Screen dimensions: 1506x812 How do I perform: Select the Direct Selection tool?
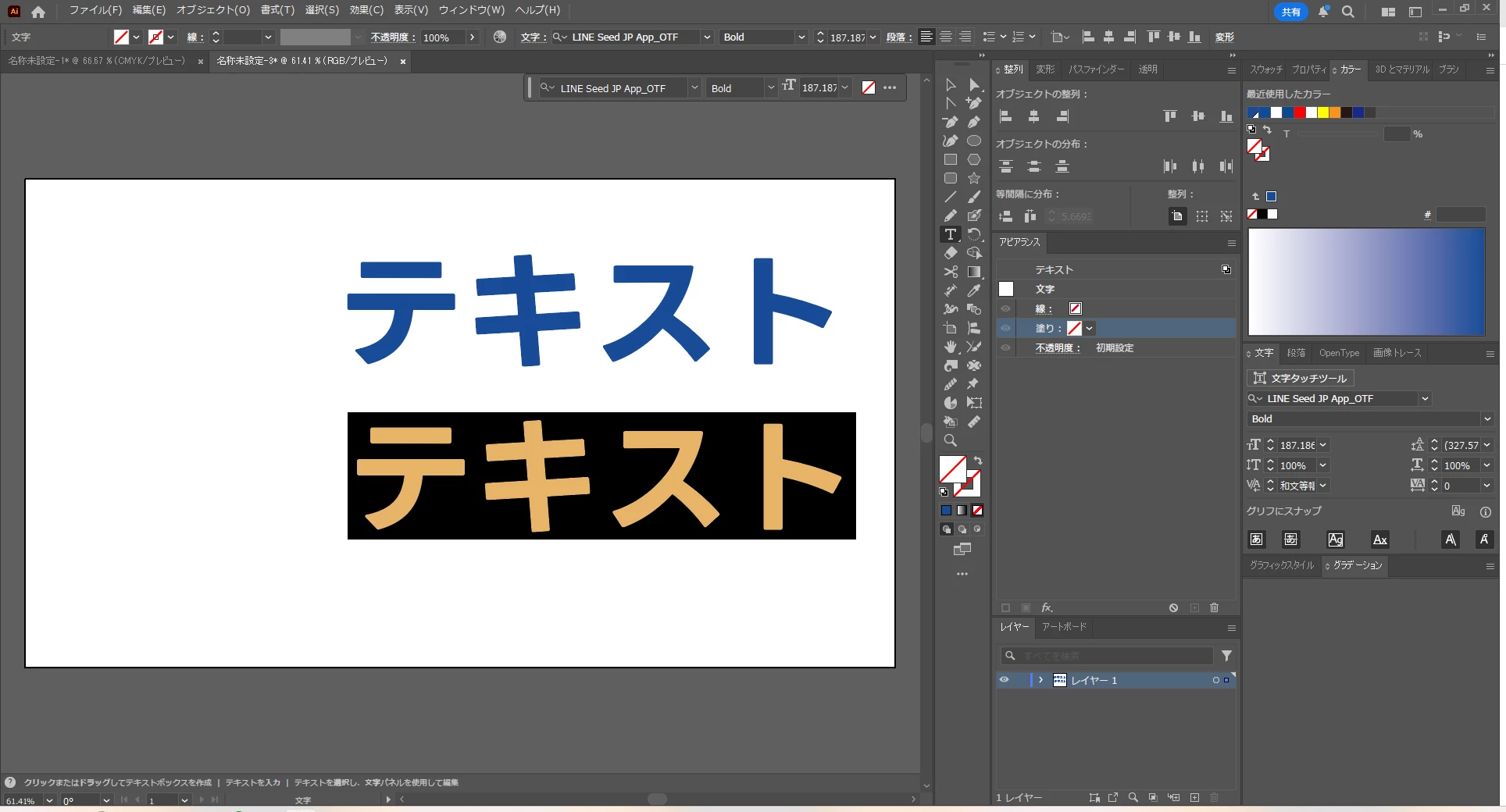(x=974, y=84)
